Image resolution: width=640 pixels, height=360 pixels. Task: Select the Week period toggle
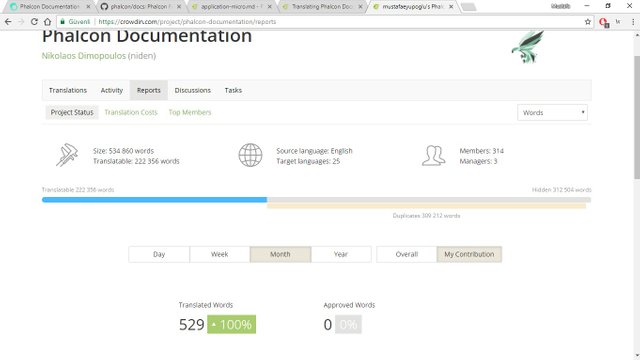pyautogui.click(x=219, y=254)
